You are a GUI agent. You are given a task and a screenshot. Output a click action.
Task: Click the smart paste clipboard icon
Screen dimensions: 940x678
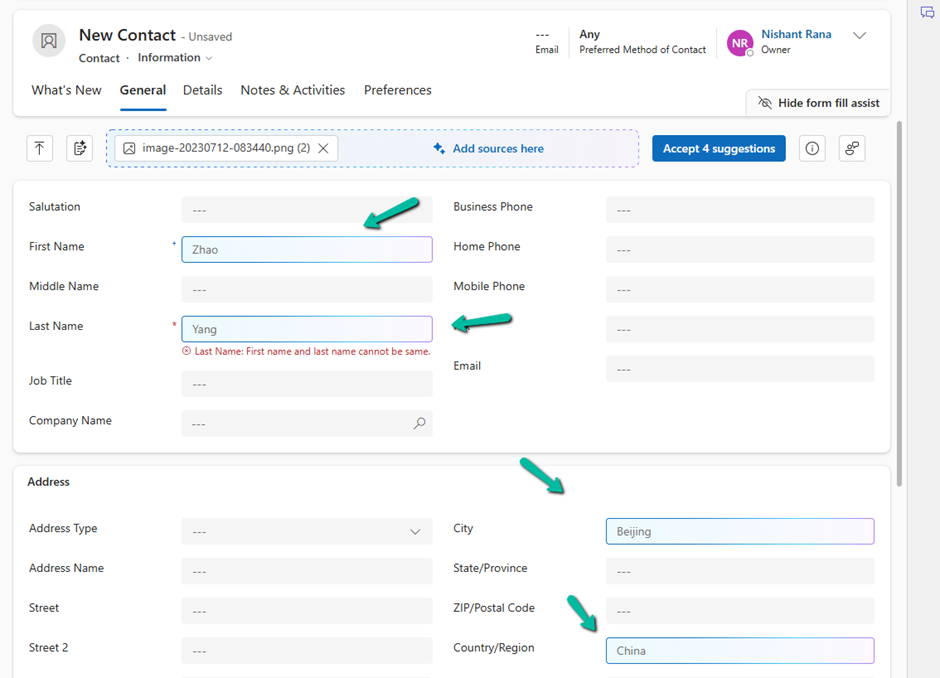pyautogui.click(x=80, y=148)
